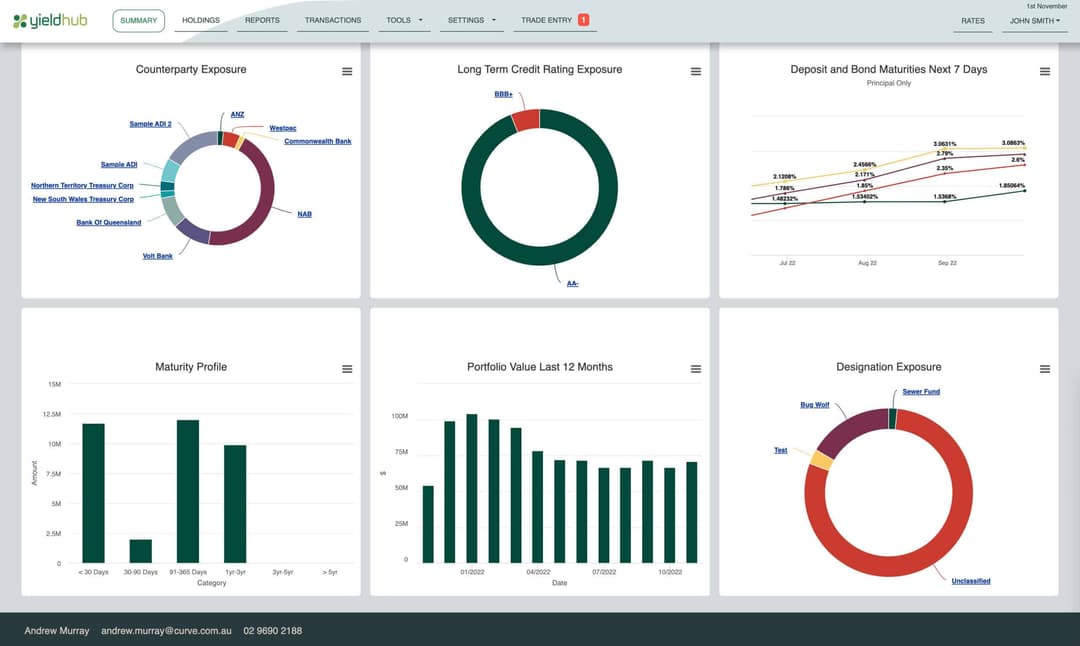Screen dimensions: 1080x646
Task: Click the NAB counterparty label link
Action: click(304, 214)
